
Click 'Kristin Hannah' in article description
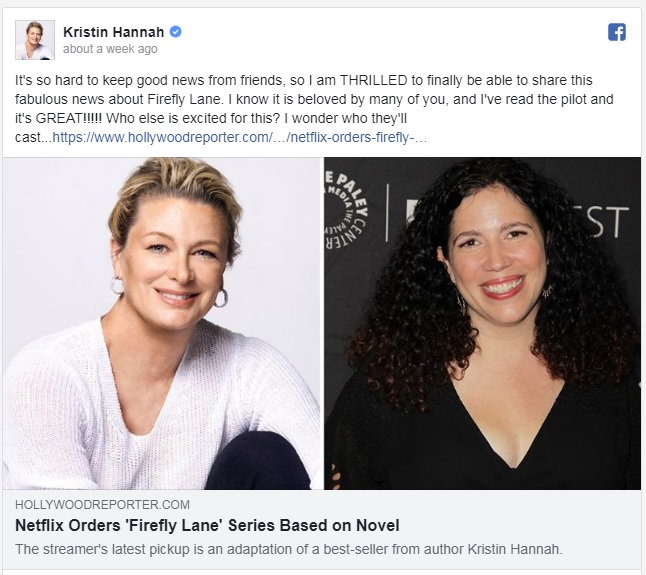click(515, 549)
